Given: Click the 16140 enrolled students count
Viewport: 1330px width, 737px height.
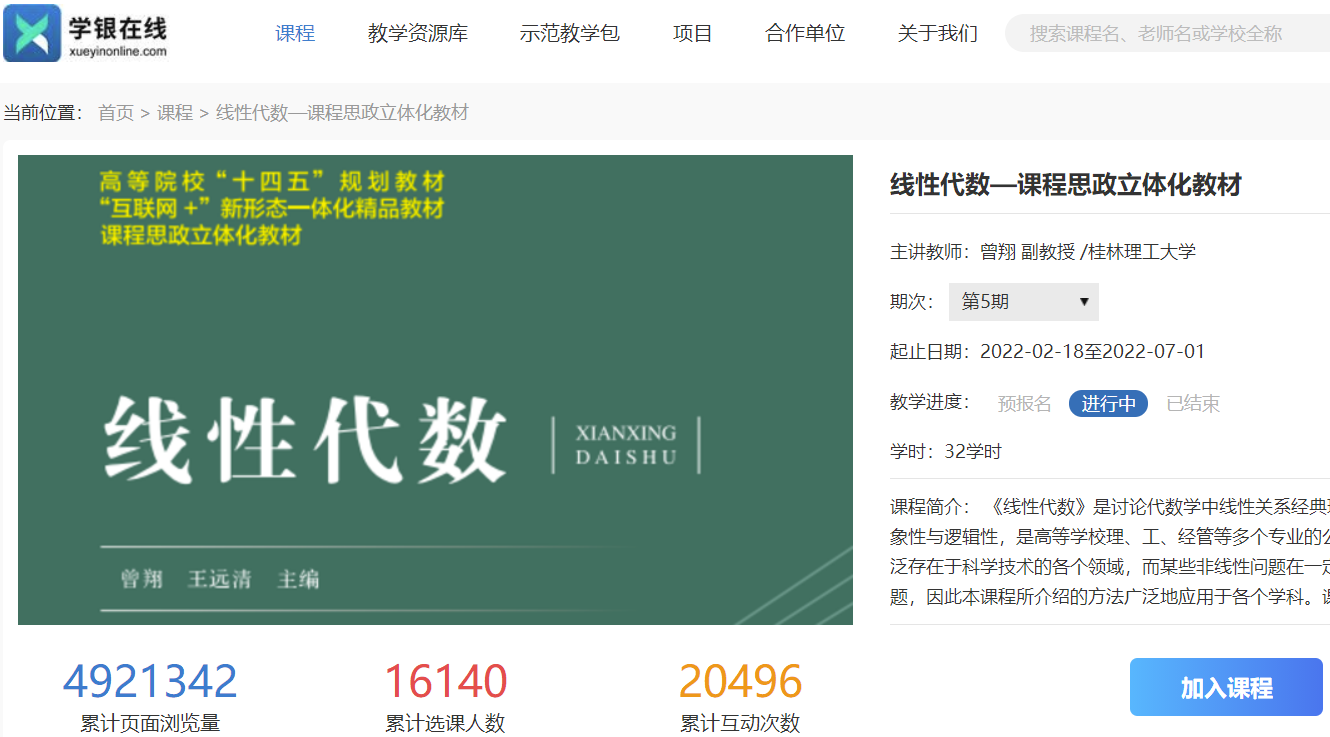Looking at the screenshot, I should tap(446, 682).
